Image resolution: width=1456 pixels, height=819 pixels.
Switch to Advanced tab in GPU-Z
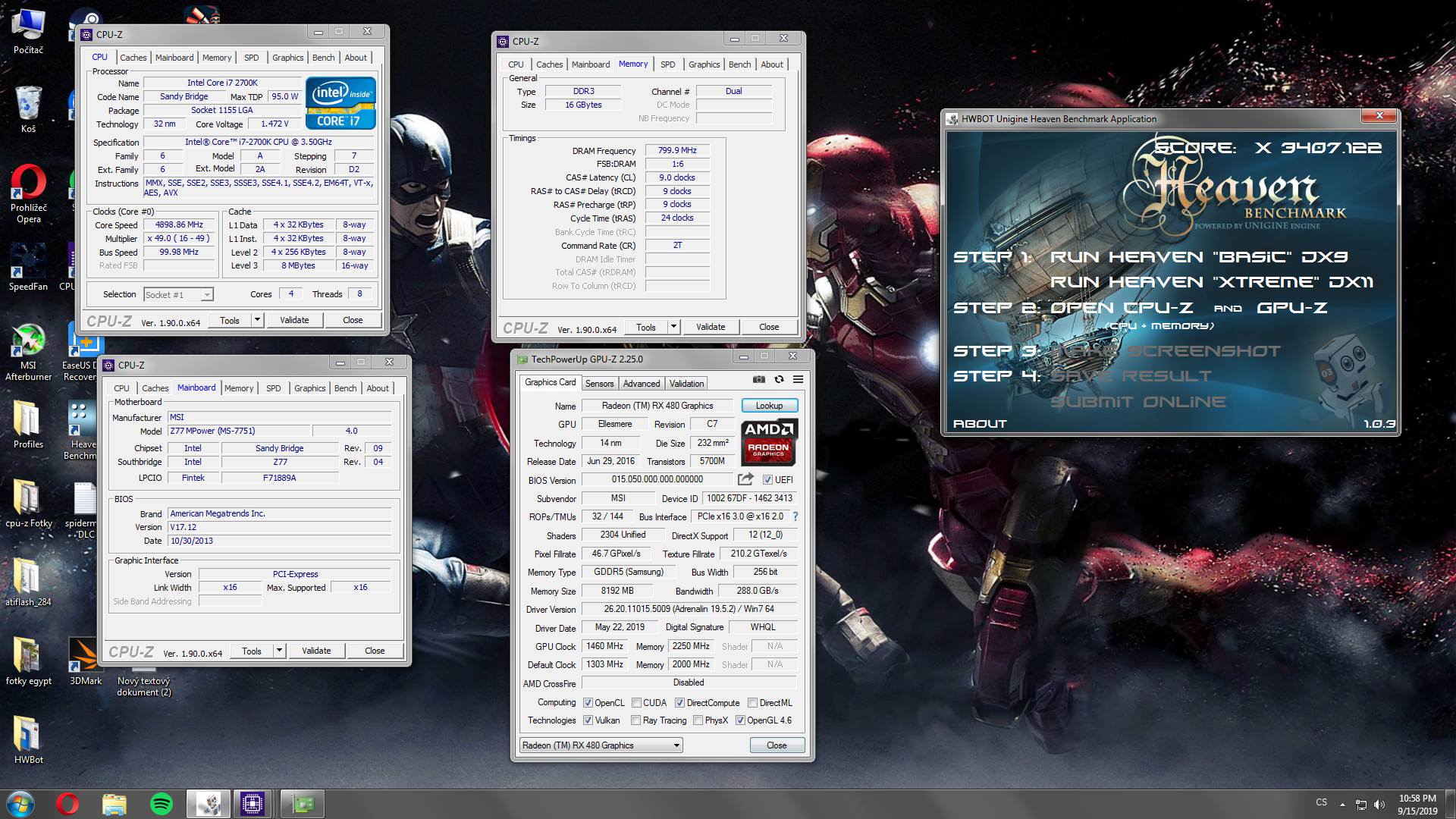(x=642, y=384)
